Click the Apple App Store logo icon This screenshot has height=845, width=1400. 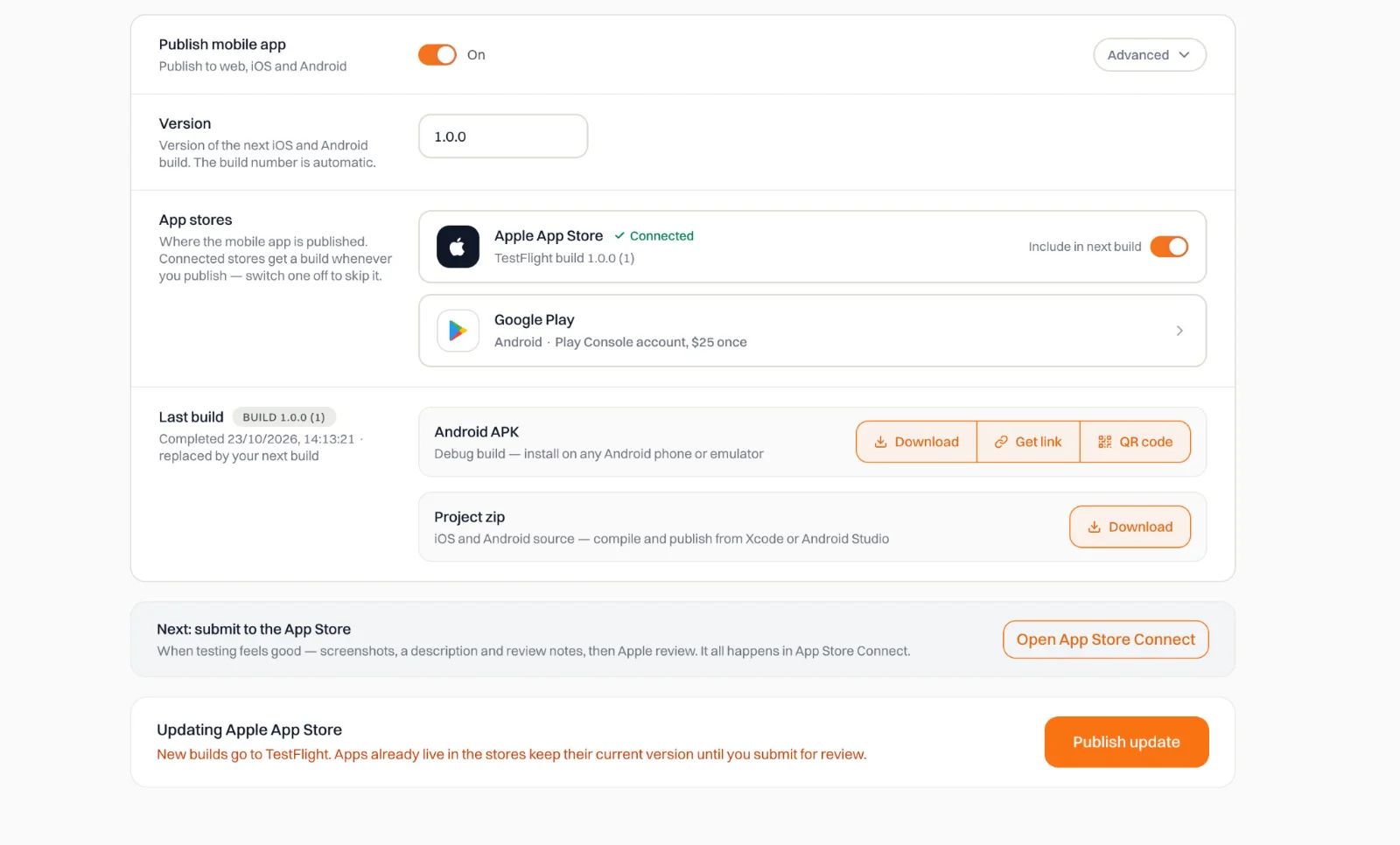tap(458, 247)
